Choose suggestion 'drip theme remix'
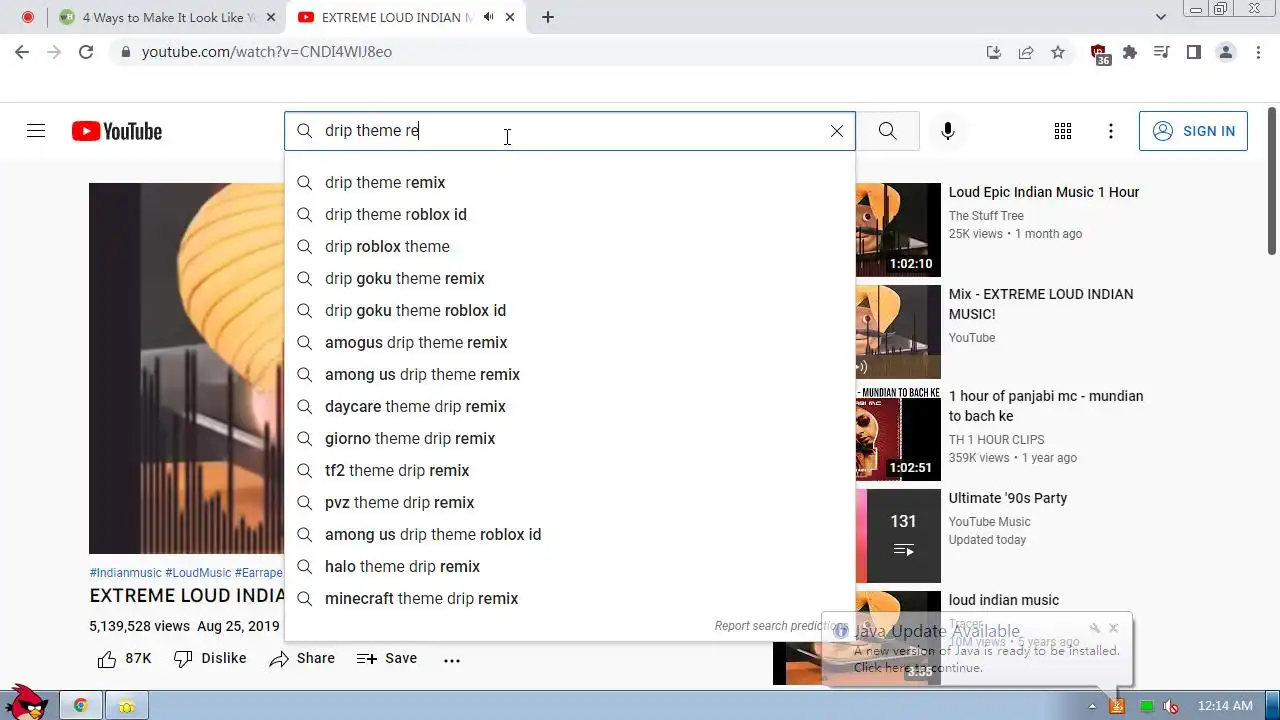Image resolution: width=1280 pixels, height=720 pixels. (x=570, y=182)
